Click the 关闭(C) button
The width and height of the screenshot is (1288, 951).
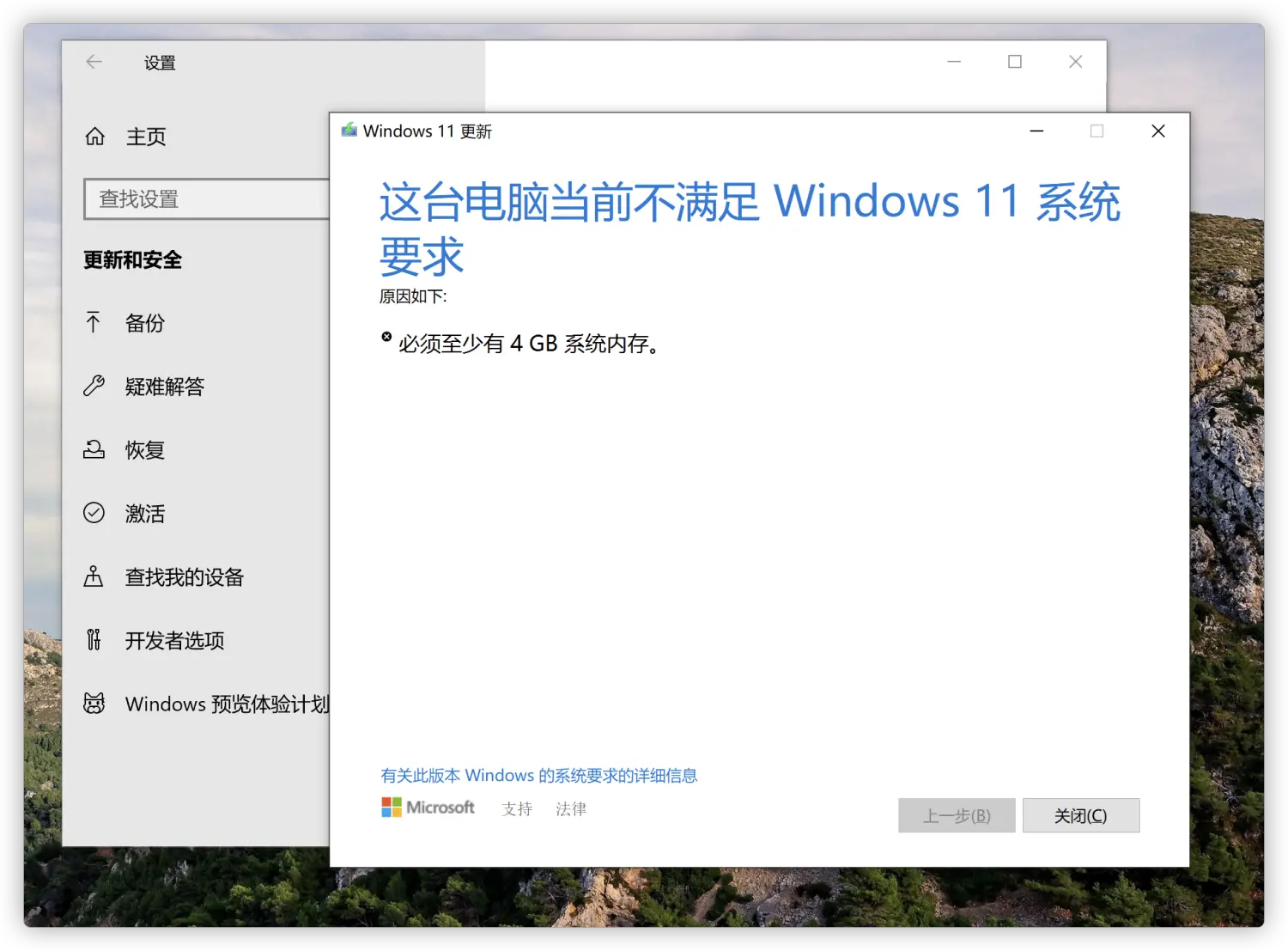pyautogui.click(x=1081, y=815)
